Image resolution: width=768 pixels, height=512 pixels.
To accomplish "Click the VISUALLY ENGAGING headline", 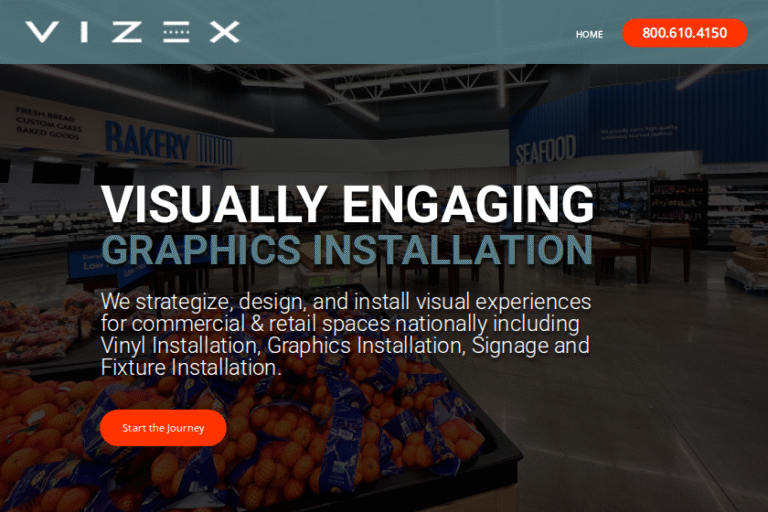I will click(x=347, y=204).
